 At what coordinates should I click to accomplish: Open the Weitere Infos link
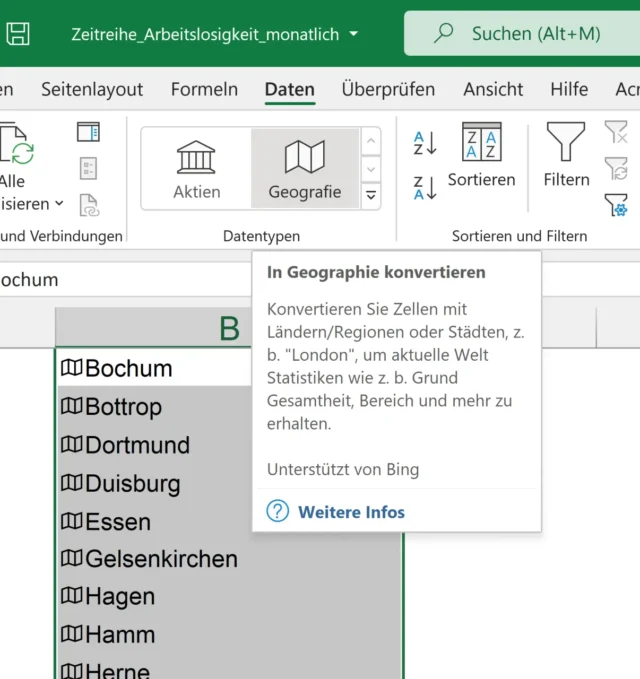point(351,512)
